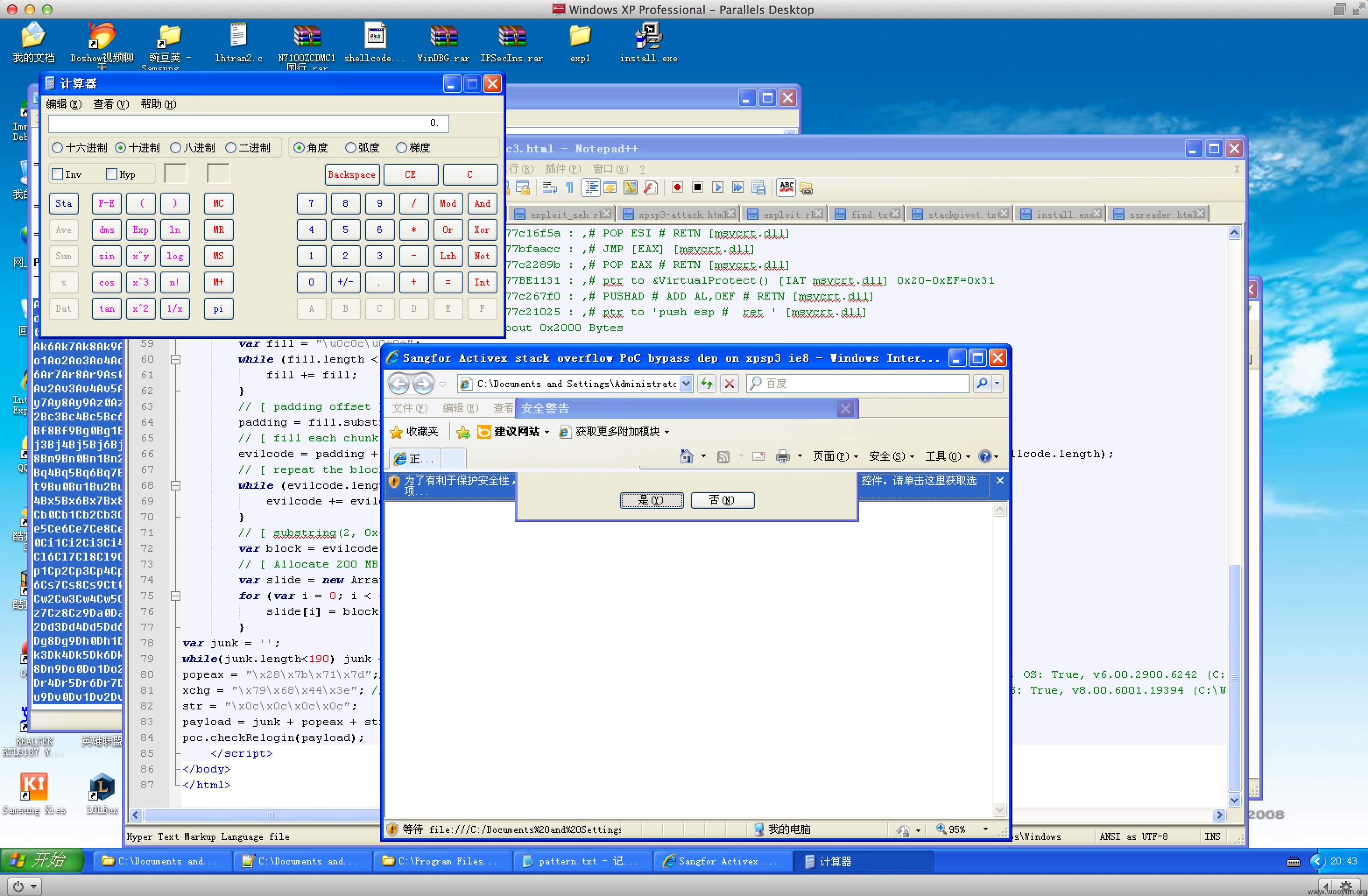1368x896 pixels.
Task: Toggle ABC spell check icon in Notepad++
Action: [786, 187]
